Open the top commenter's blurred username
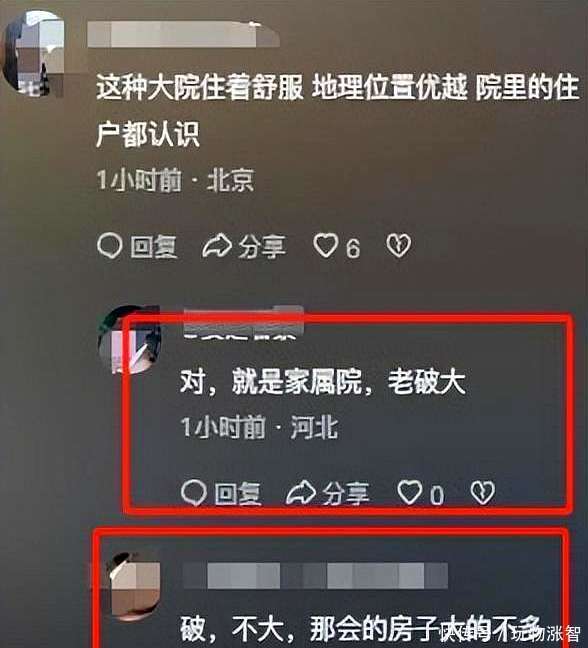The width and height of the screenshot is (588, 648). point(183,34)
